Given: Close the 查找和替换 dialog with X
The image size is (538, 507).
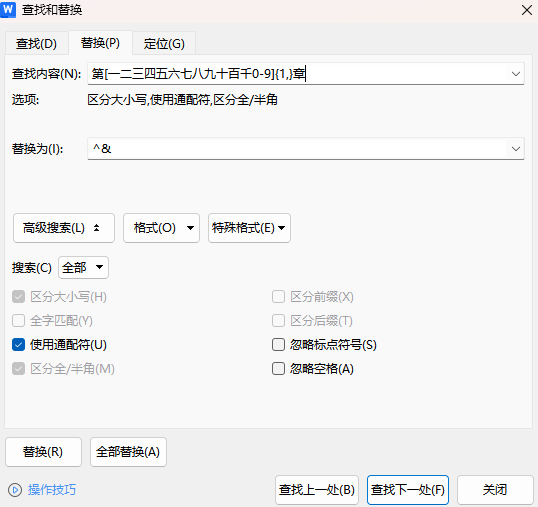Looking at the screenshot, I should [527, 10].
